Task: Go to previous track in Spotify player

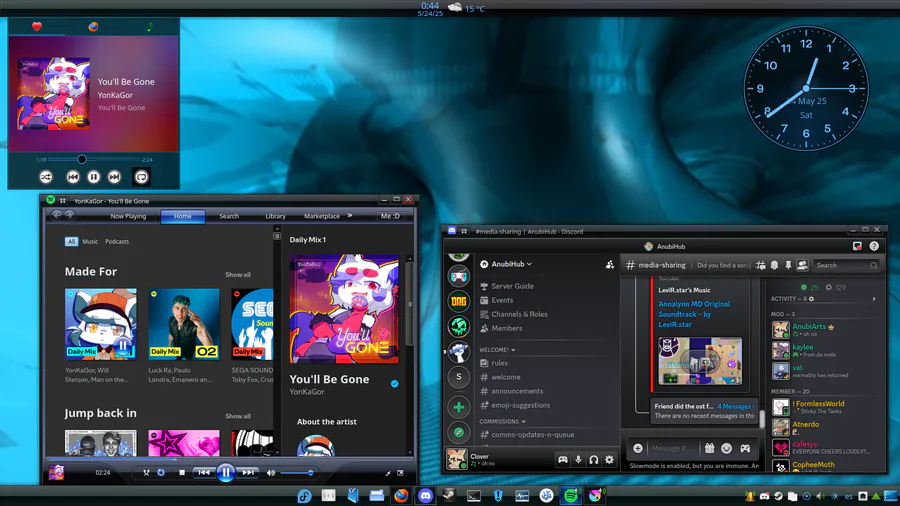Action: (203, 473)
